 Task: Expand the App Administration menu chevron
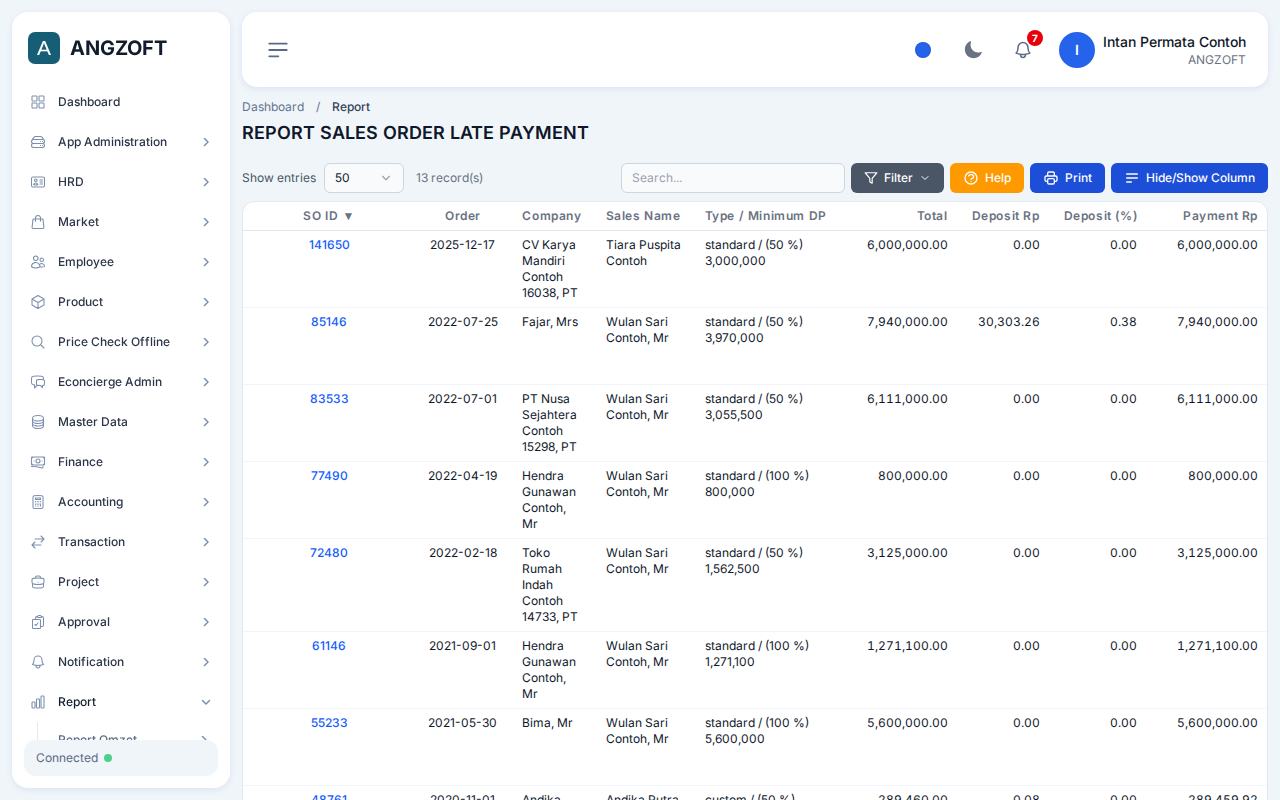[x=206, y=142]
